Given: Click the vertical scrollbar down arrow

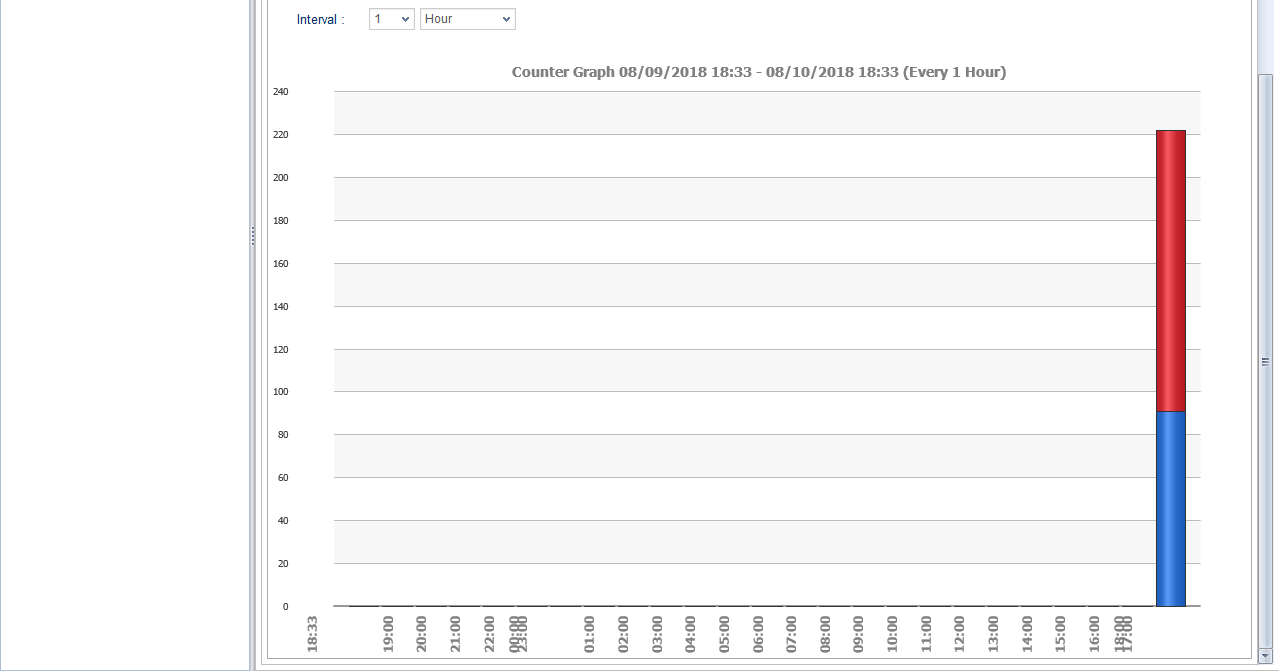Looking at the screenshot, I should [x=1265, y=655].
